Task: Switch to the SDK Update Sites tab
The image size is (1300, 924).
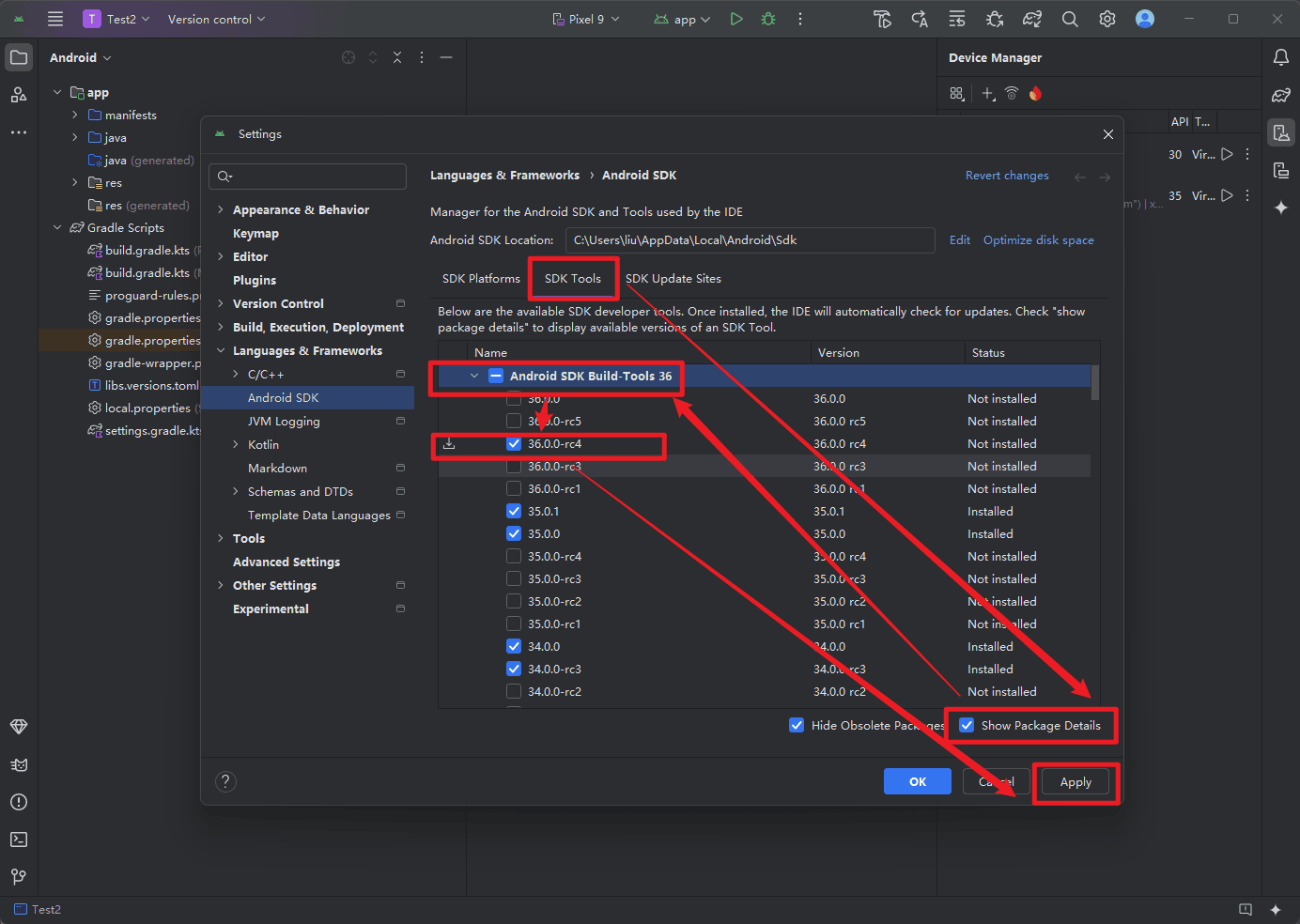Action: [x=673, y=279]
